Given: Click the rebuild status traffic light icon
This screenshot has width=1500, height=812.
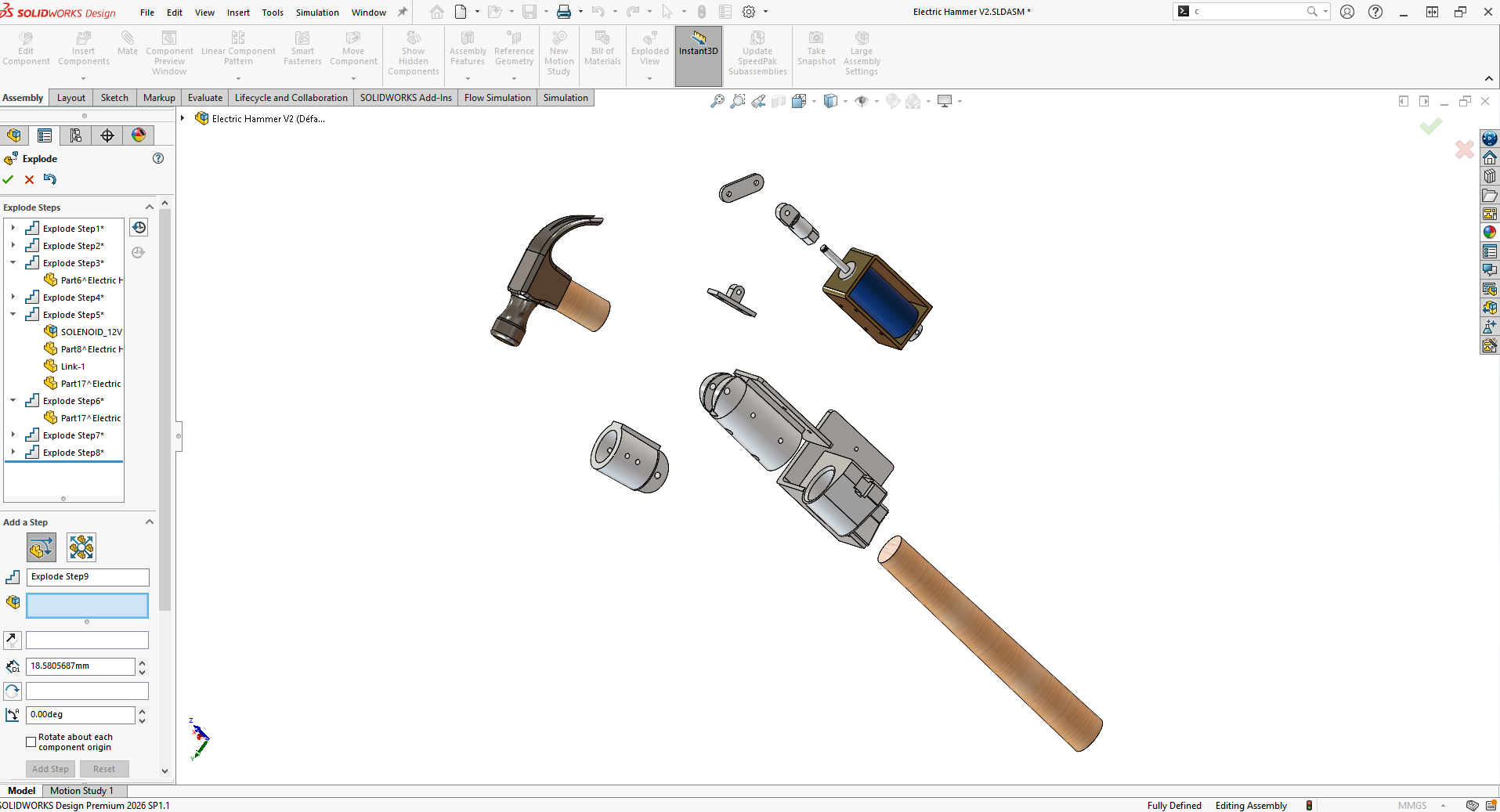Looking at the screenshot, I should tap(1309, 806).
